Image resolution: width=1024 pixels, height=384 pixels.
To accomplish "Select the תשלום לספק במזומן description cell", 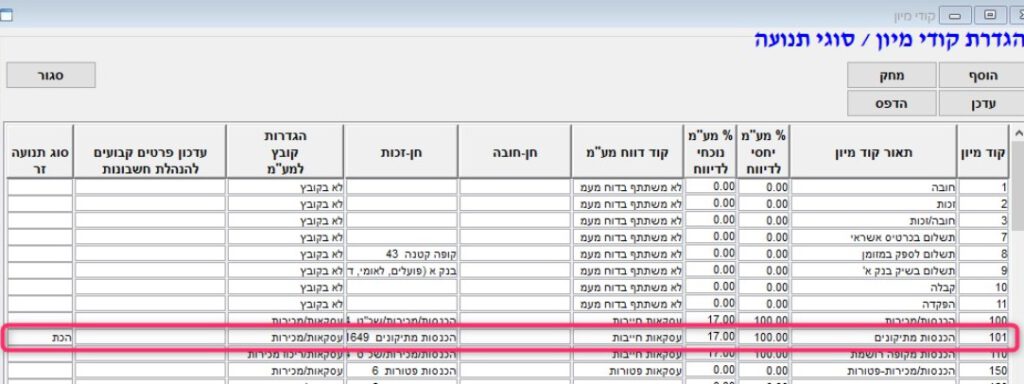I will coord(873,253).
